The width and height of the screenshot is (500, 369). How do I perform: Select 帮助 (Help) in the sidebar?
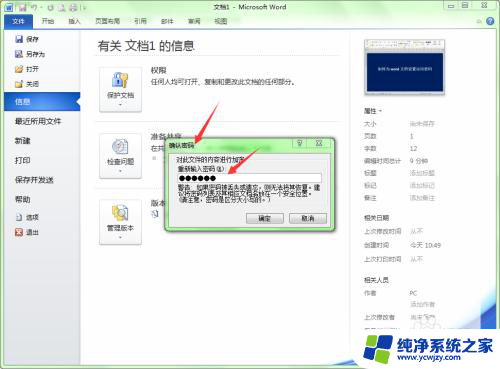[x=23, y=199]
